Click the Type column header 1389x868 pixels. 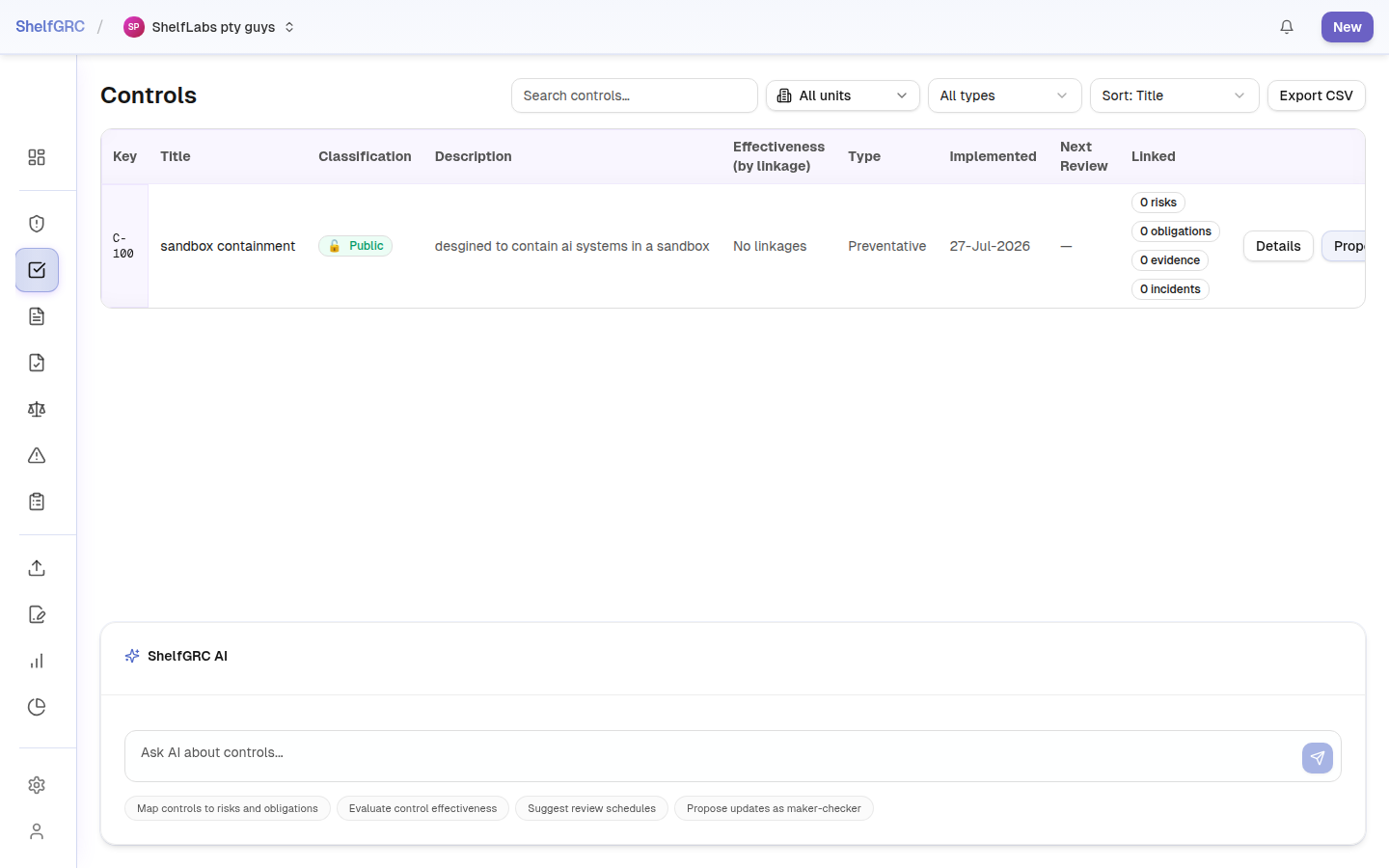(864, 156)
